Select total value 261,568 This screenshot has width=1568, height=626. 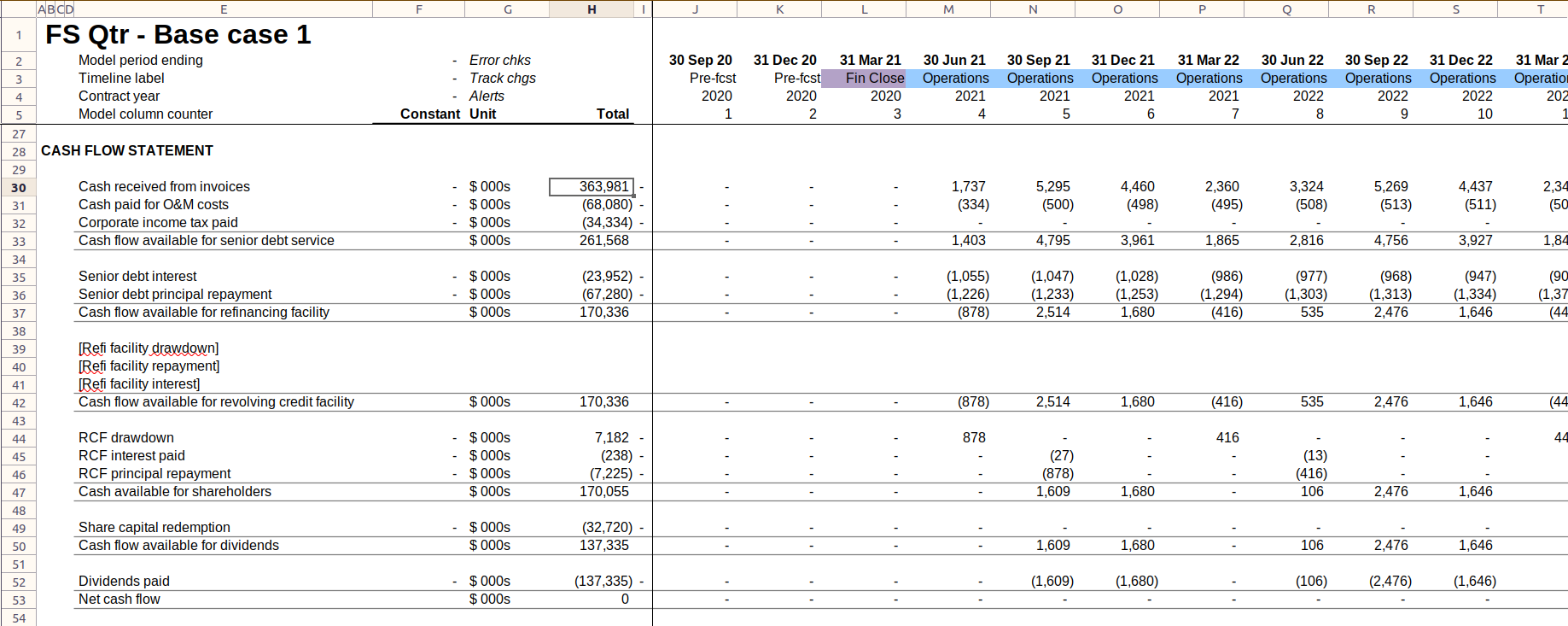(x=604, y=241)
